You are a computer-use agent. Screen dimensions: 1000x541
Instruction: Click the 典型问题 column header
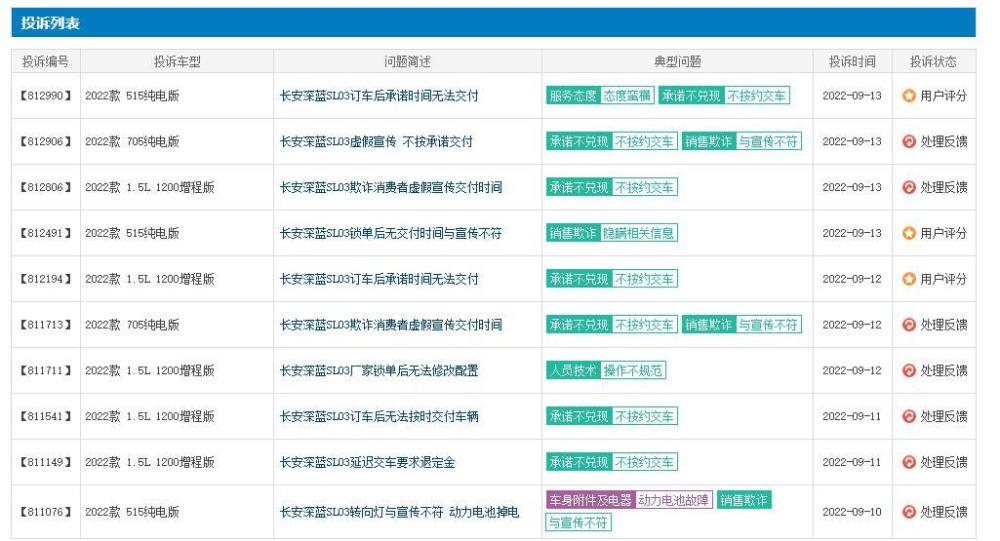point(677,62)
